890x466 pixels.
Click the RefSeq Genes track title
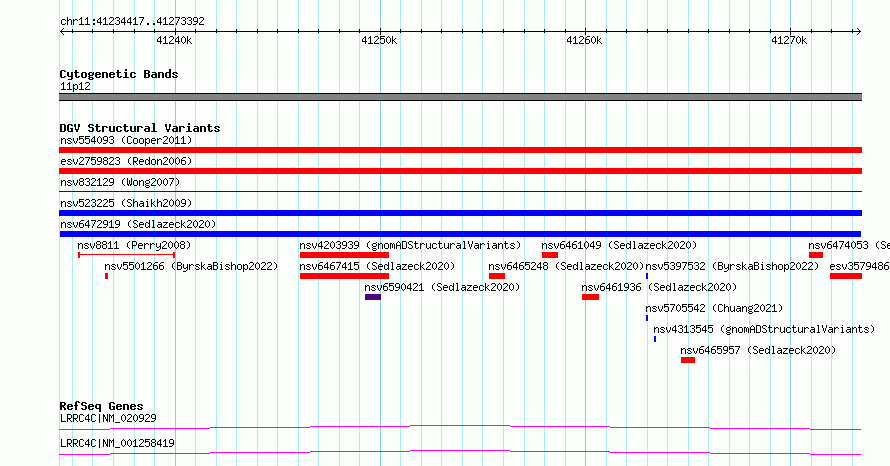(x=101, y=406)
